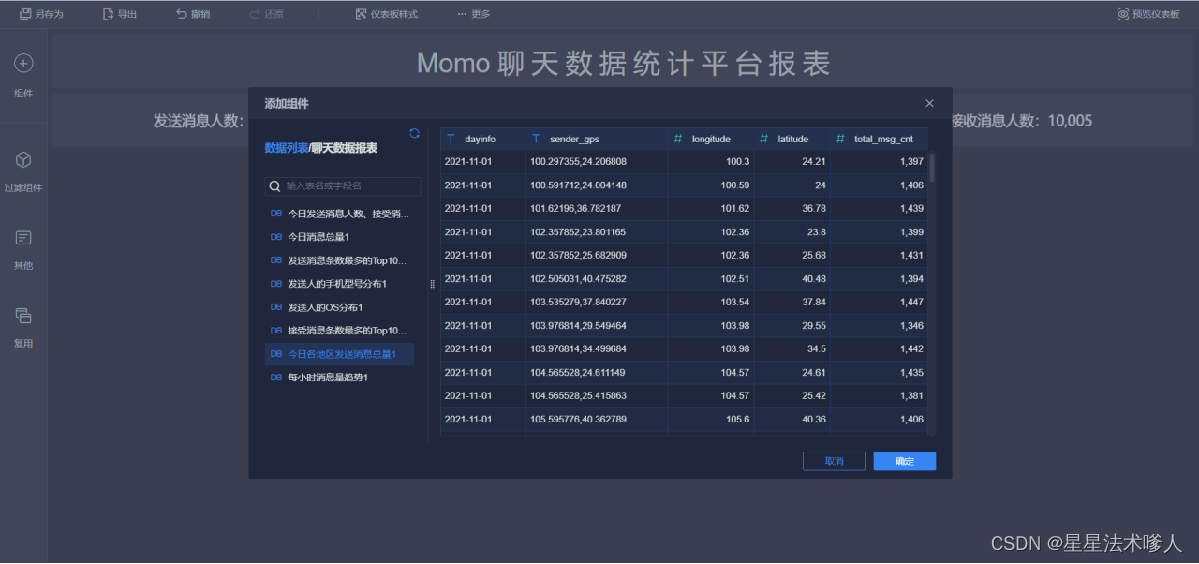Click the text-type T icon on dayinfo column
The image size is (1199, 564).
tap(450, 139)
